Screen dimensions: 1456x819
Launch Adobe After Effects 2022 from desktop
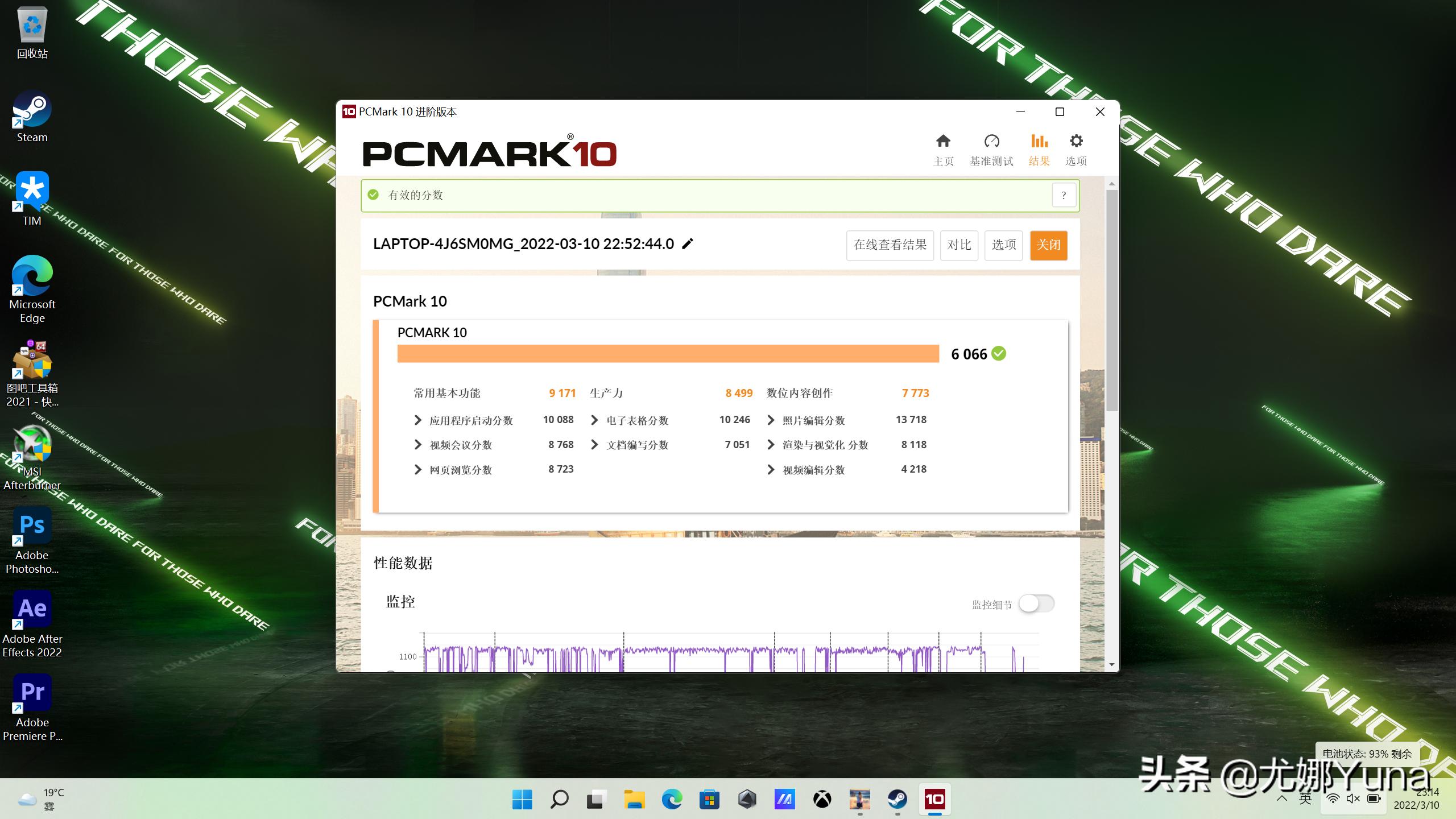32,607
